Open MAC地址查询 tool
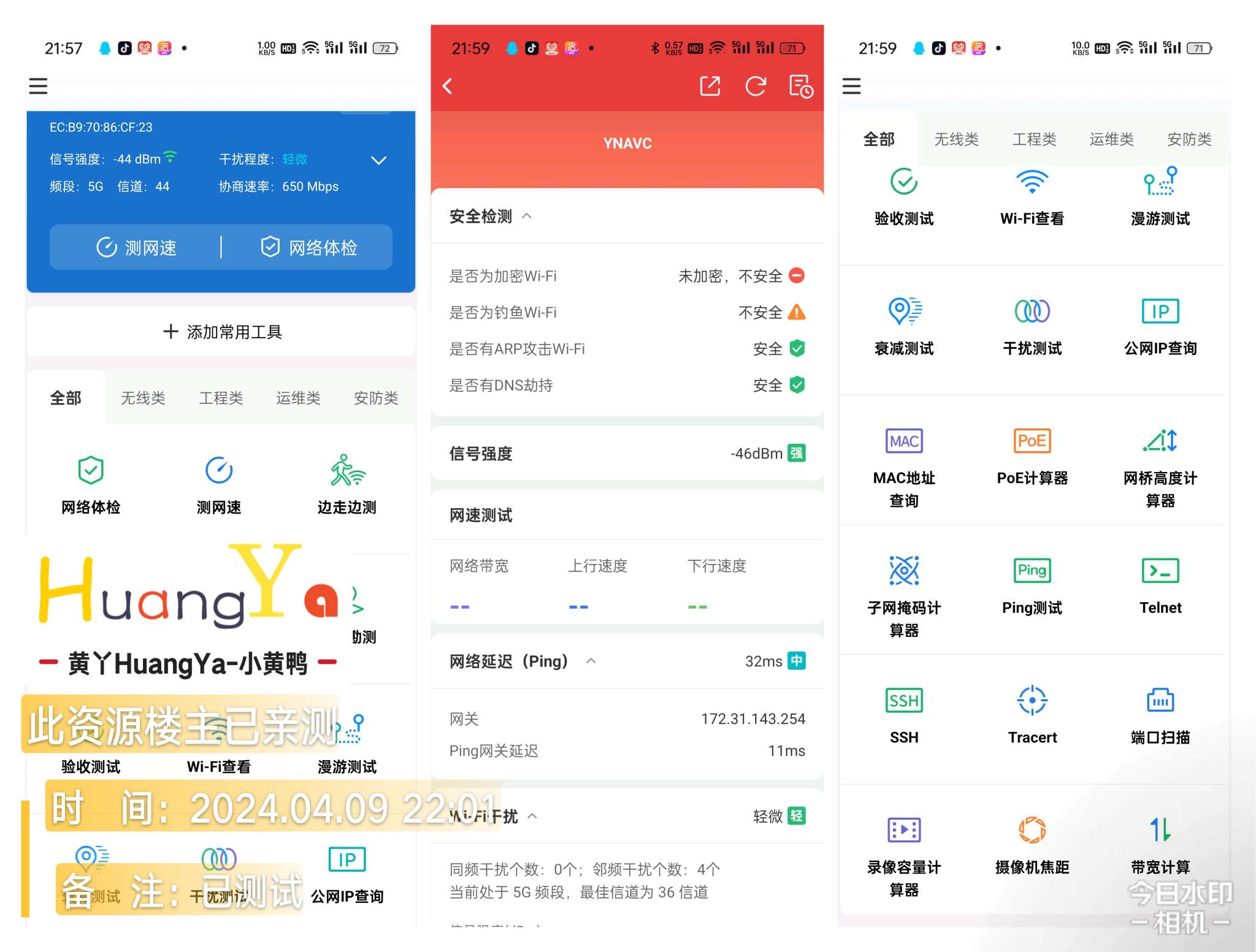1256x952 pixels. (x=904, y=467)
